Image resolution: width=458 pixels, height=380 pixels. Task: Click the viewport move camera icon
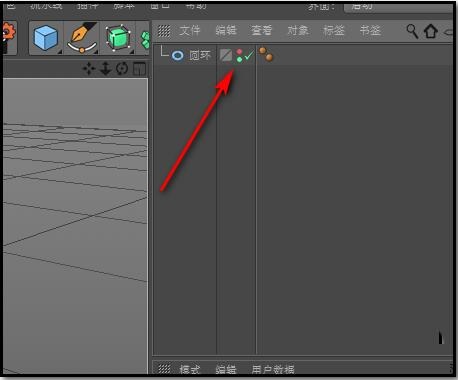coord(89,69)
